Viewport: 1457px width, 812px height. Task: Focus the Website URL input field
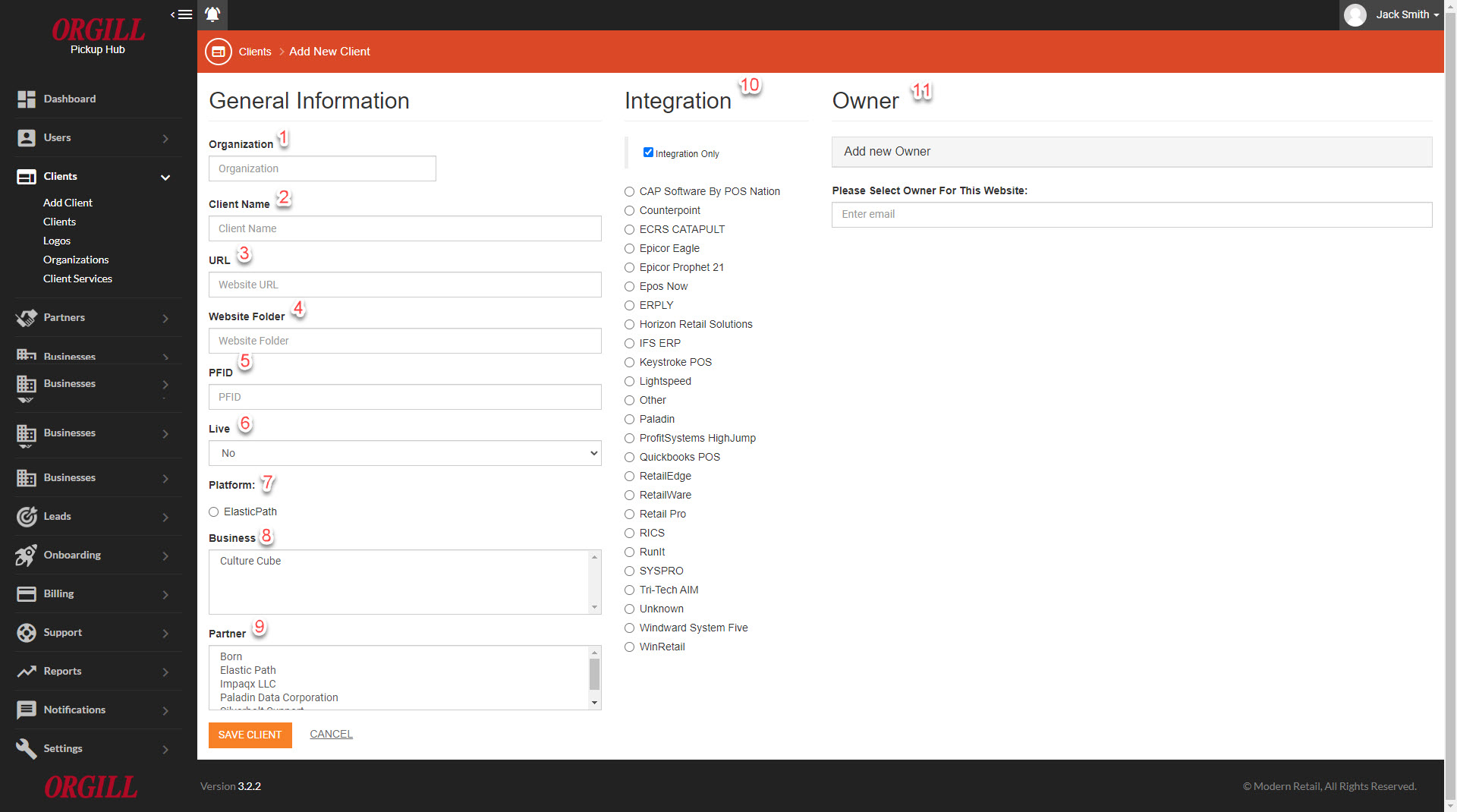pyautogui.click(x=405, y=285)
